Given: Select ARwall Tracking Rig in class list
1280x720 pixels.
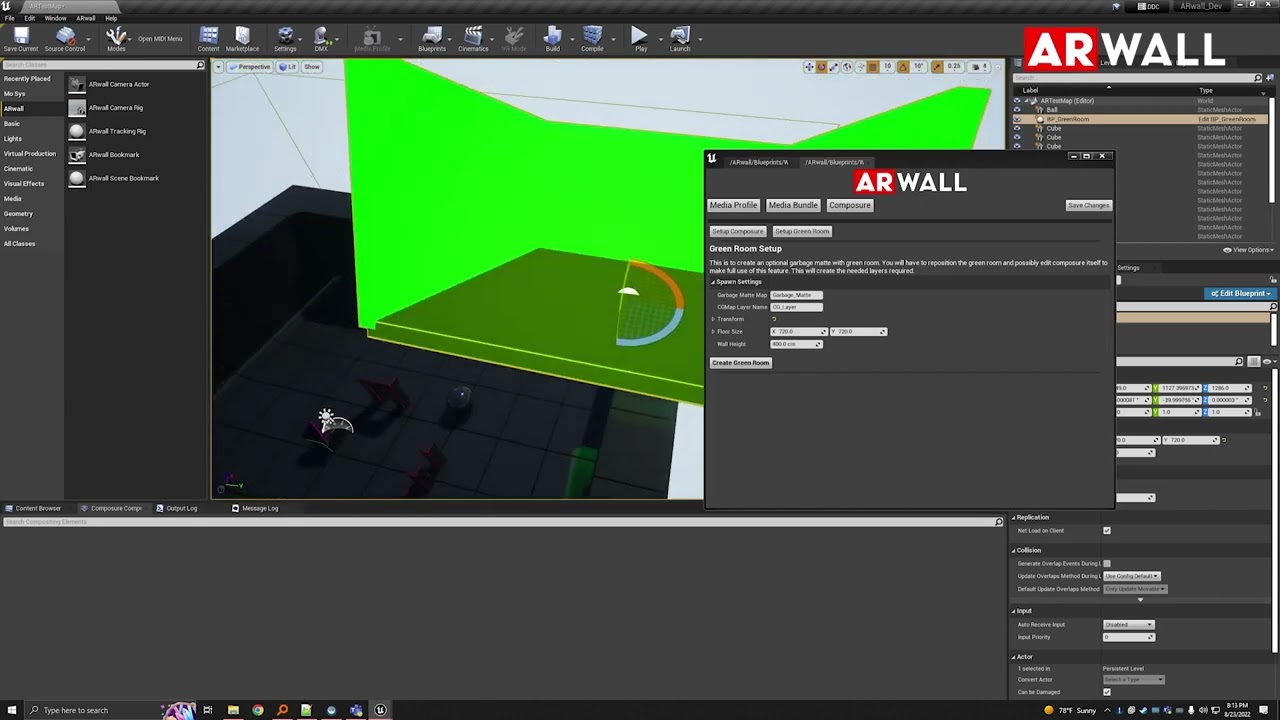Looking at the screenshot, I should coord(117,131).
